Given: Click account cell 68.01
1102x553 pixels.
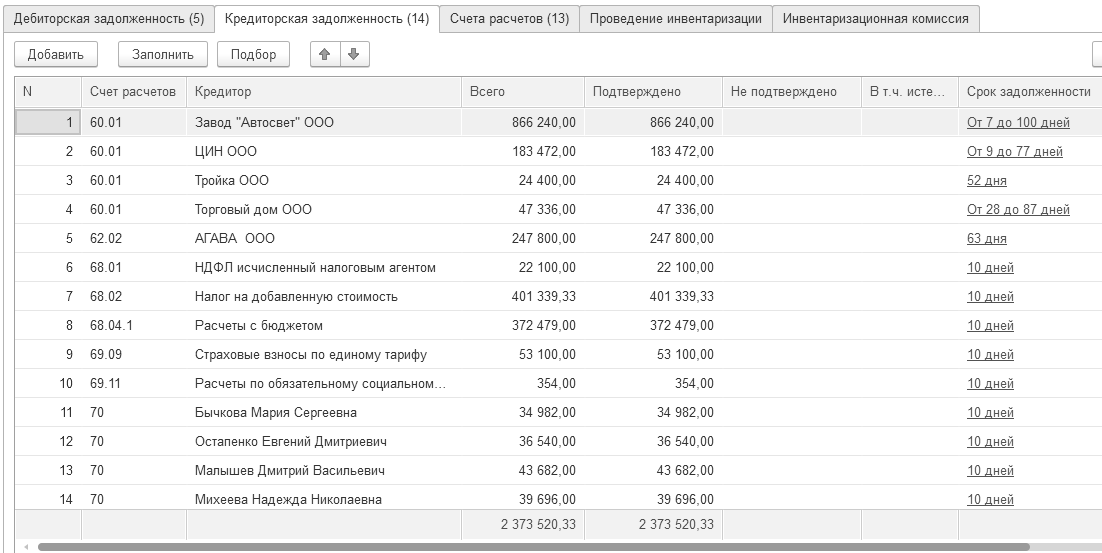Looking at the screenshot, I should coord(134,268).
